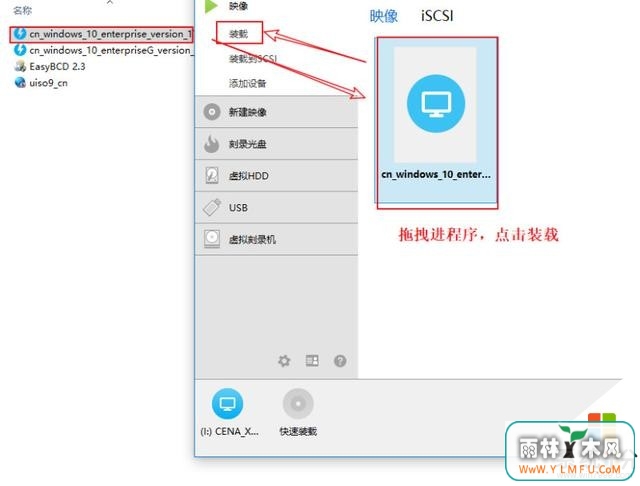
Task: Select EasyBCD 2.3 file in Explorer
Action: pyautogui.click(x=50, y=67)
